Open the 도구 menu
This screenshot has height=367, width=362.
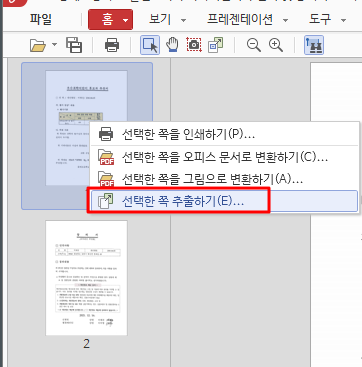(x=320, y=19)
